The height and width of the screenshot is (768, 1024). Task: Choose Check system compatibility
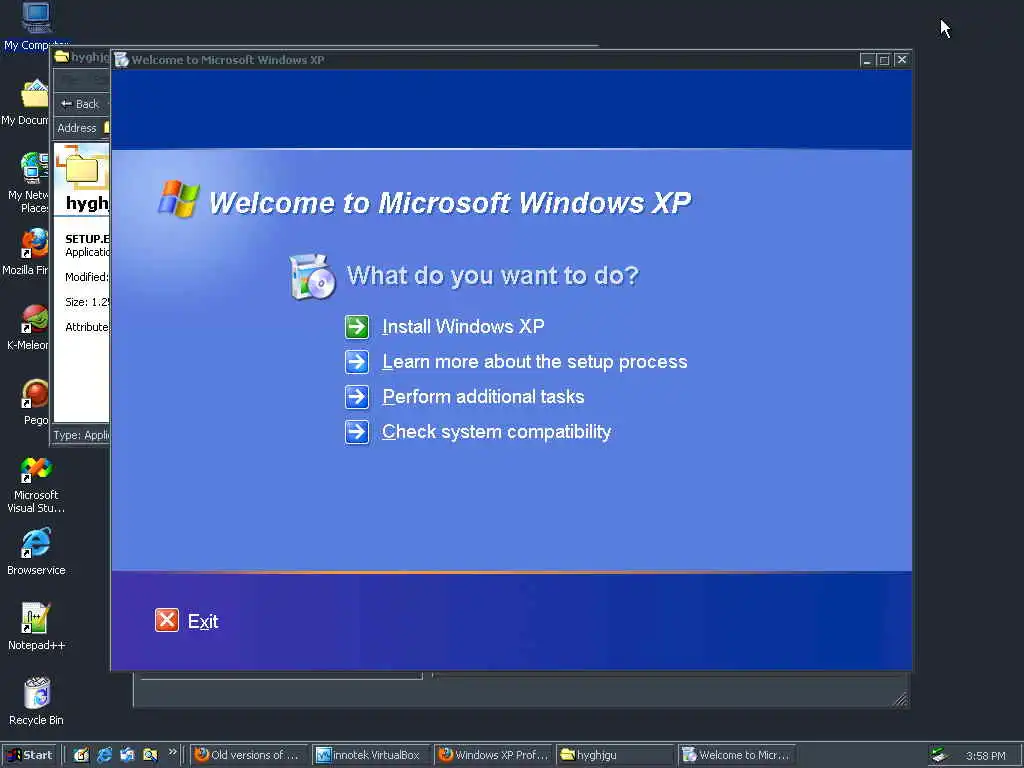496,432
